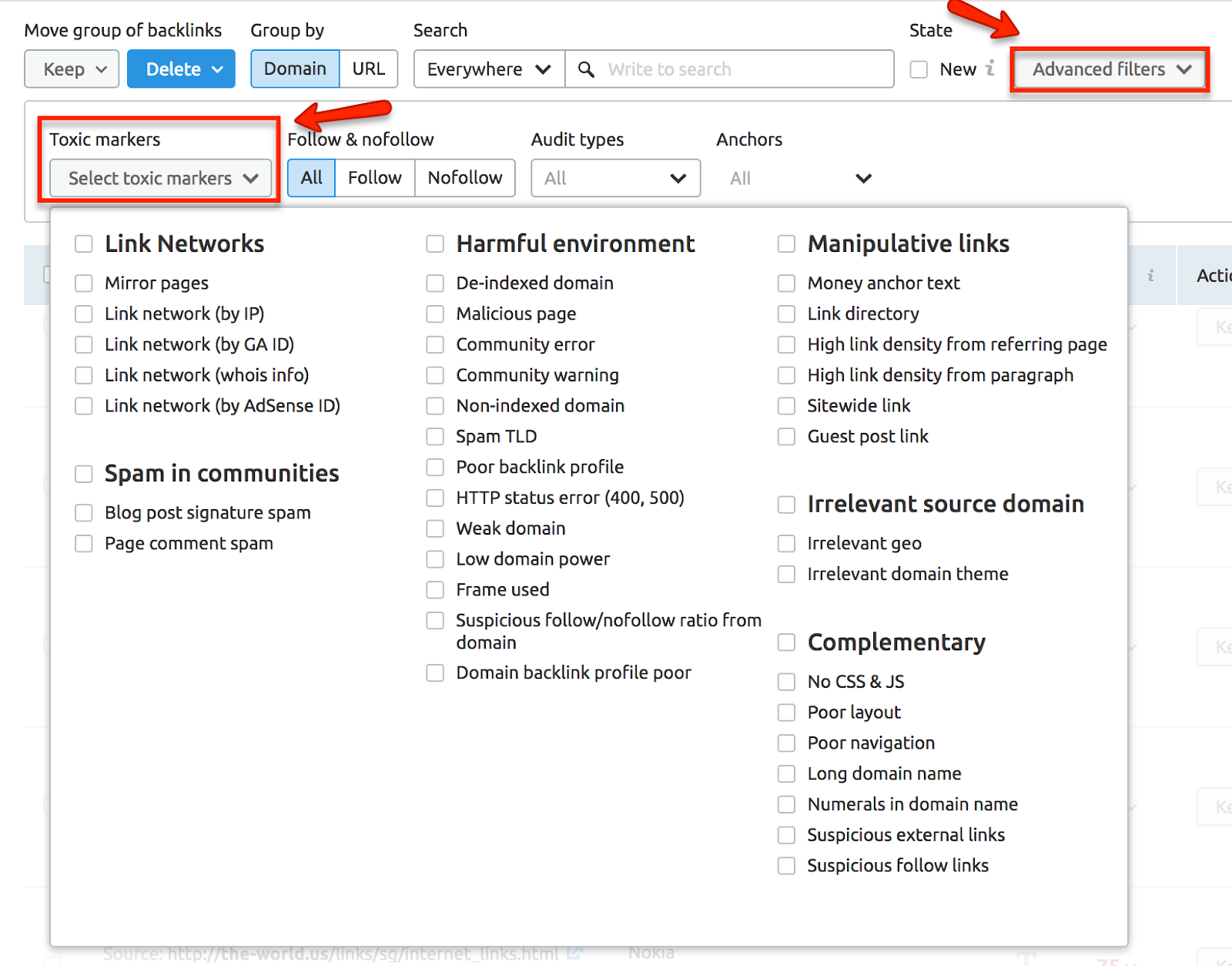Select the Follow filter

(375, 178)
